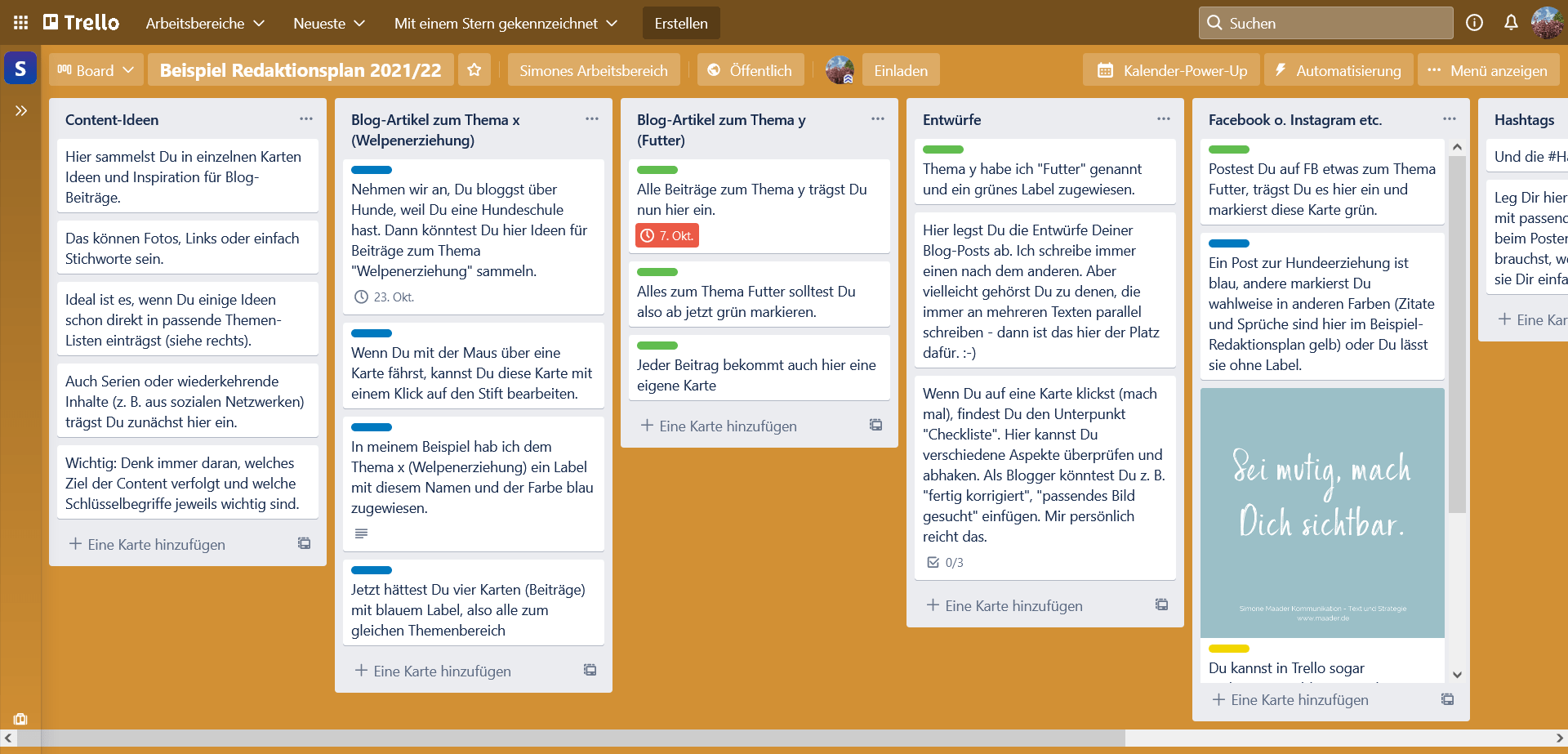Open the 'Sei mutig, mach Dich sichtbar' image card
Viewport: 1568px width, 754px height.
(x=1322, y=513)
